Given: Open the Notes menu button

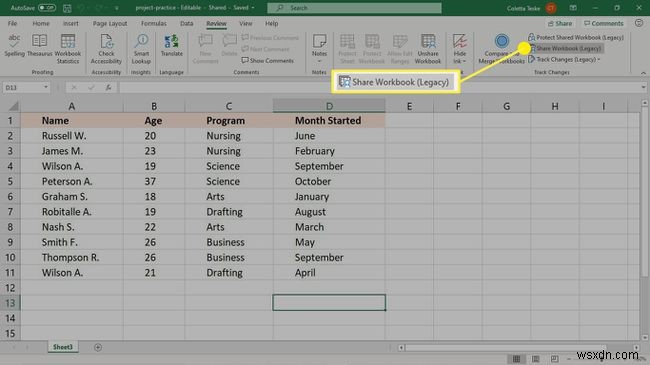Looking at the screenshot, I should coord(319,49).
